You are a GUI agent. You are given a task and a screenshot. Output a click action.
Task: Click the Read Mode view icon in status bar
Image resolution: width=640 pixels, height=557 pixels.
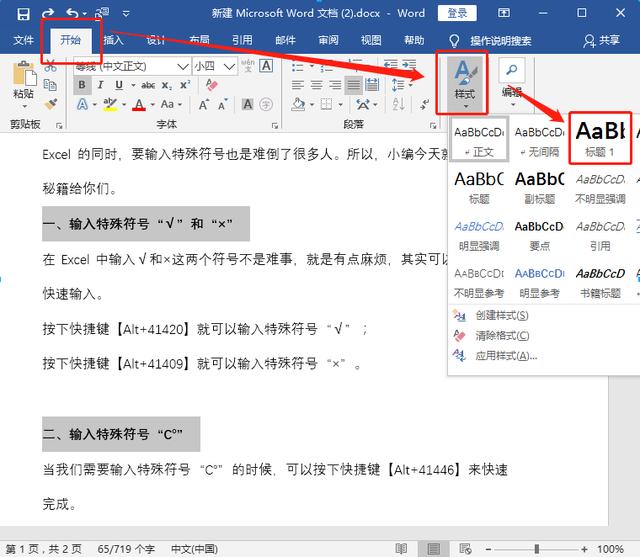point(401,549)
